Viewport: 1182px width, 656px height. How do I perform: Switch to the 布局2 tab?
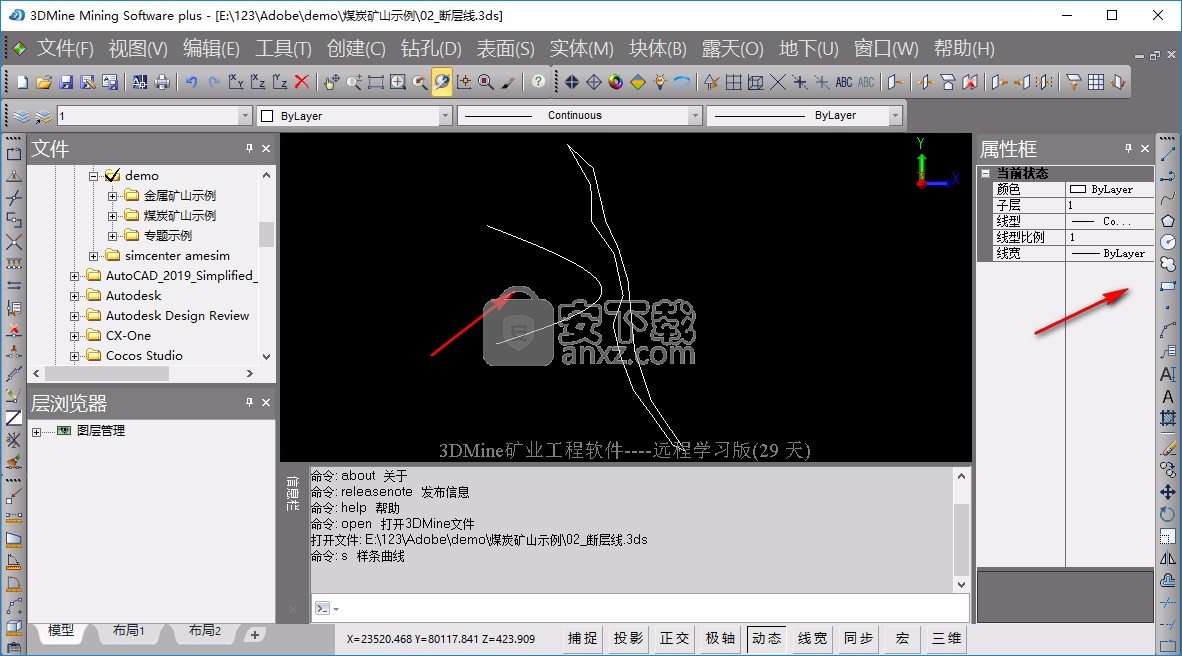[204, 630]
